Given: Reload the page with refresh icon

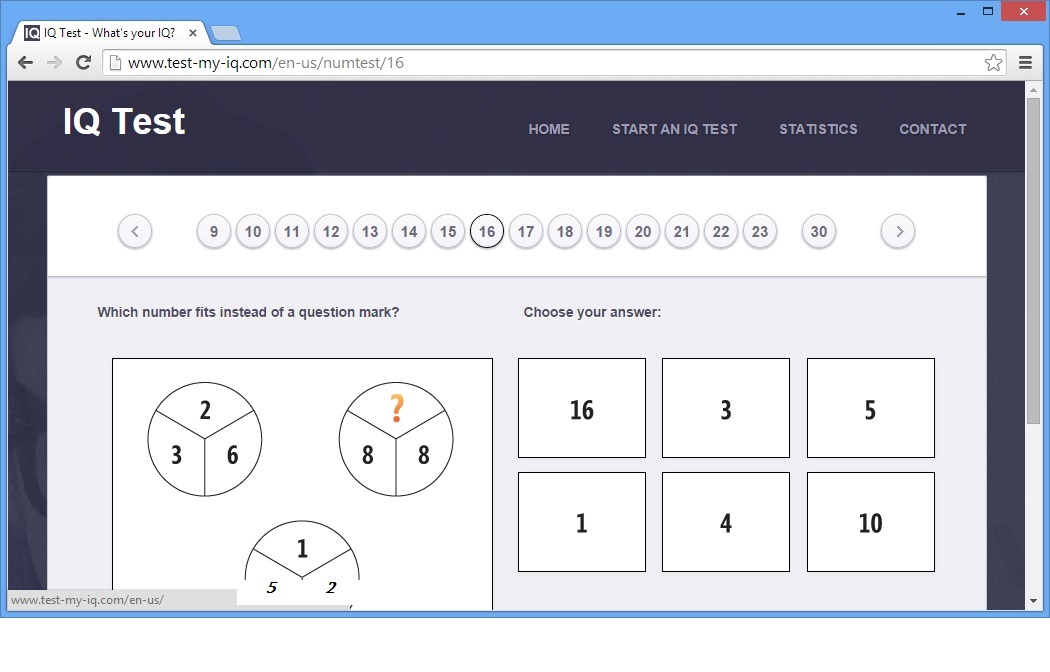Looking at the screenshot, I should pyautogui.click(x=83, y=63).
